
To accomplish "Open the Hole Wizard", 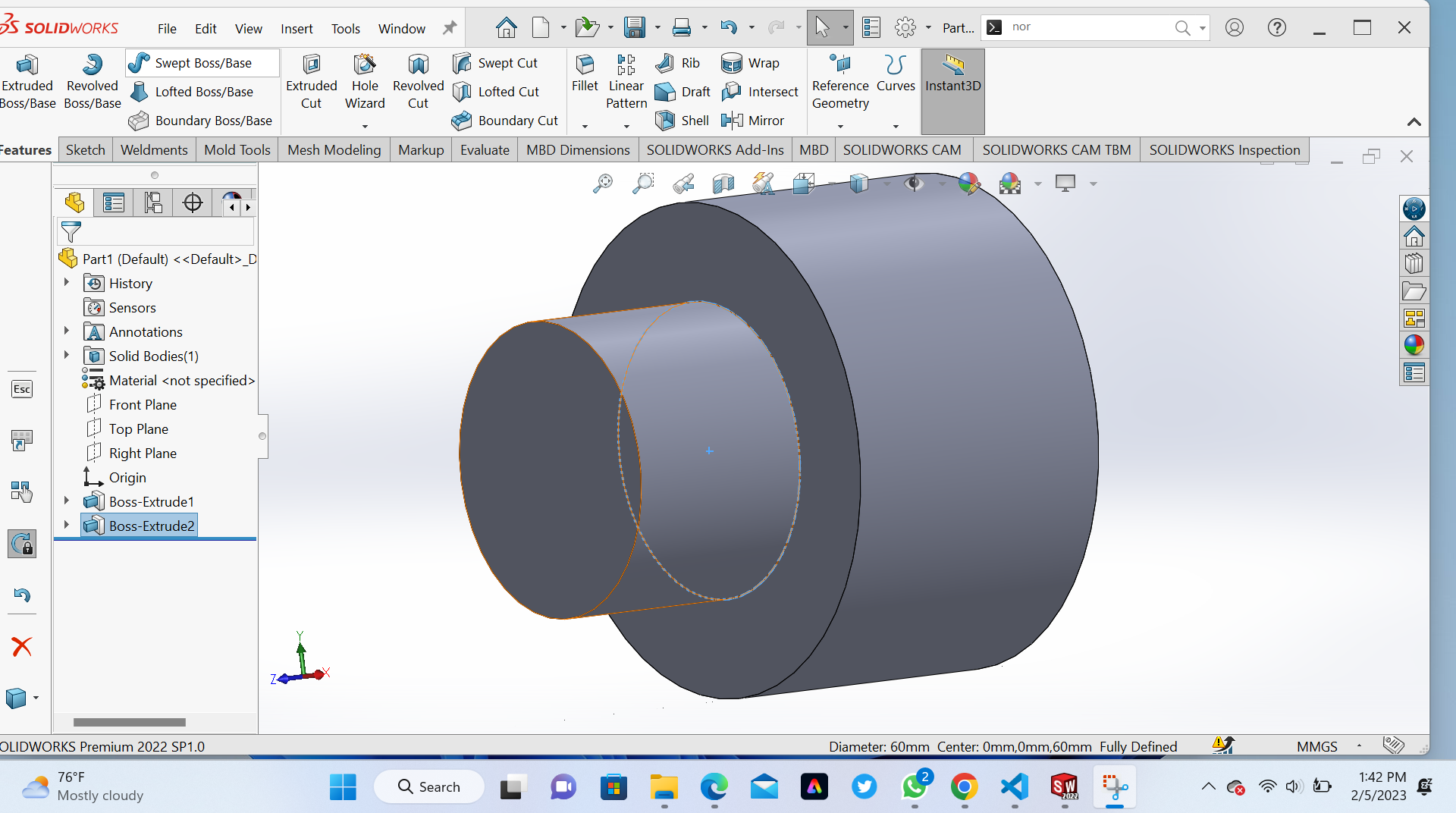I will [x=365, y=82].
